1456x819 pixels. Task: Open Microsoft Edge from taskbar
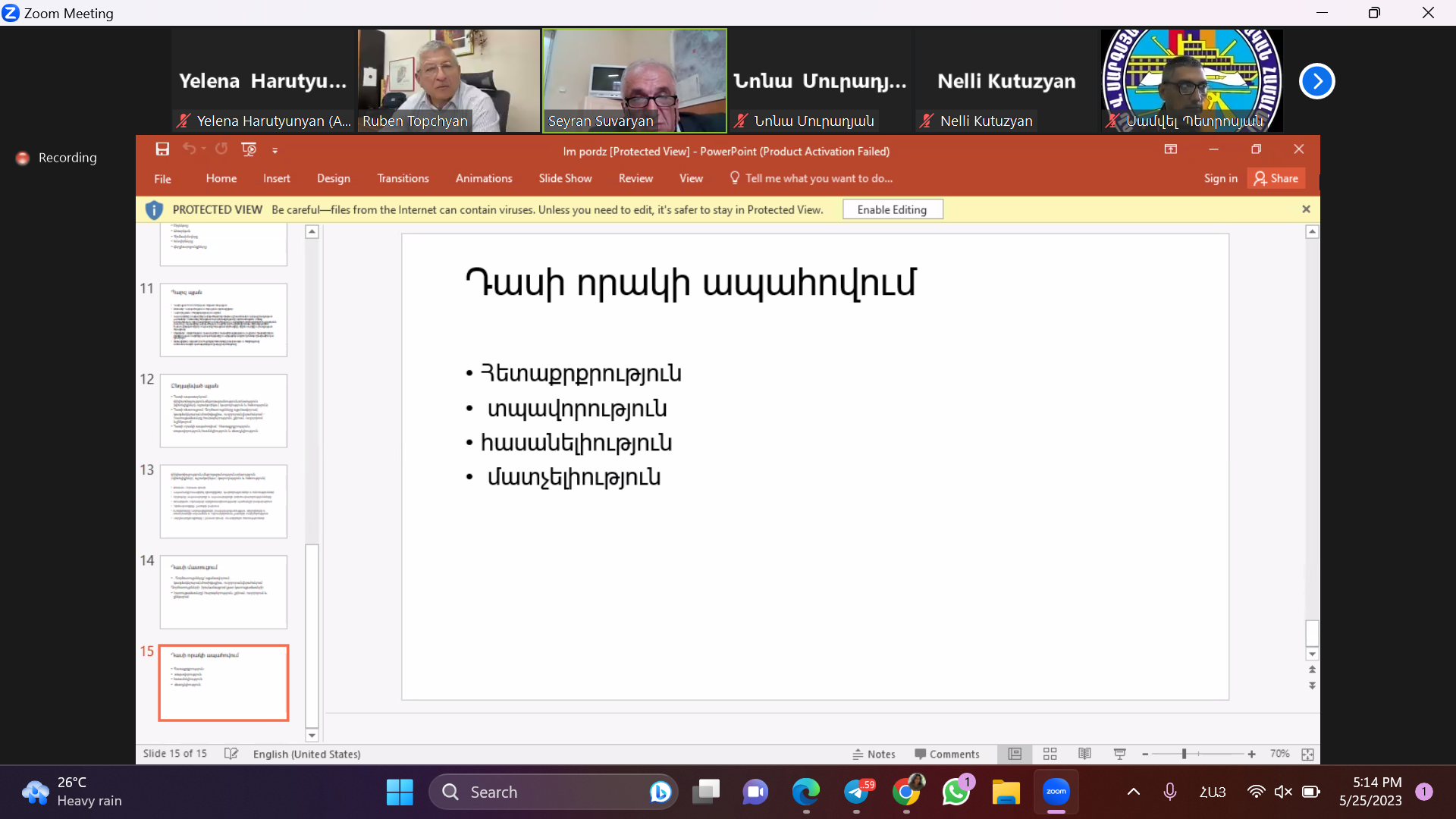coord(806,792)
